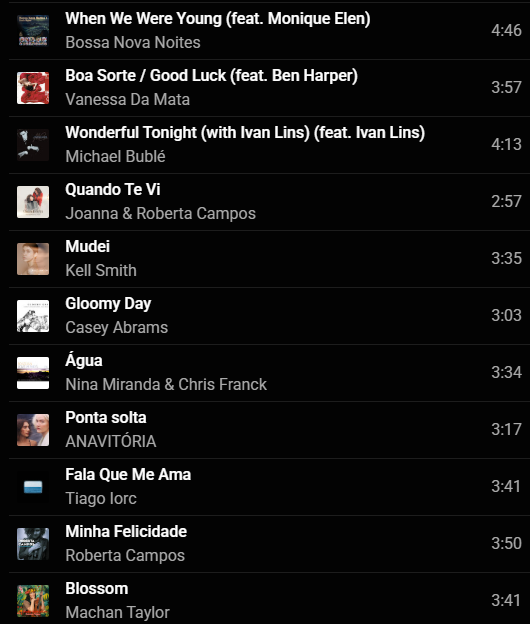The width and height of the screenshot is (530, 624).
Task: Open artist Vanessa Da Mata
Action: 127,99
